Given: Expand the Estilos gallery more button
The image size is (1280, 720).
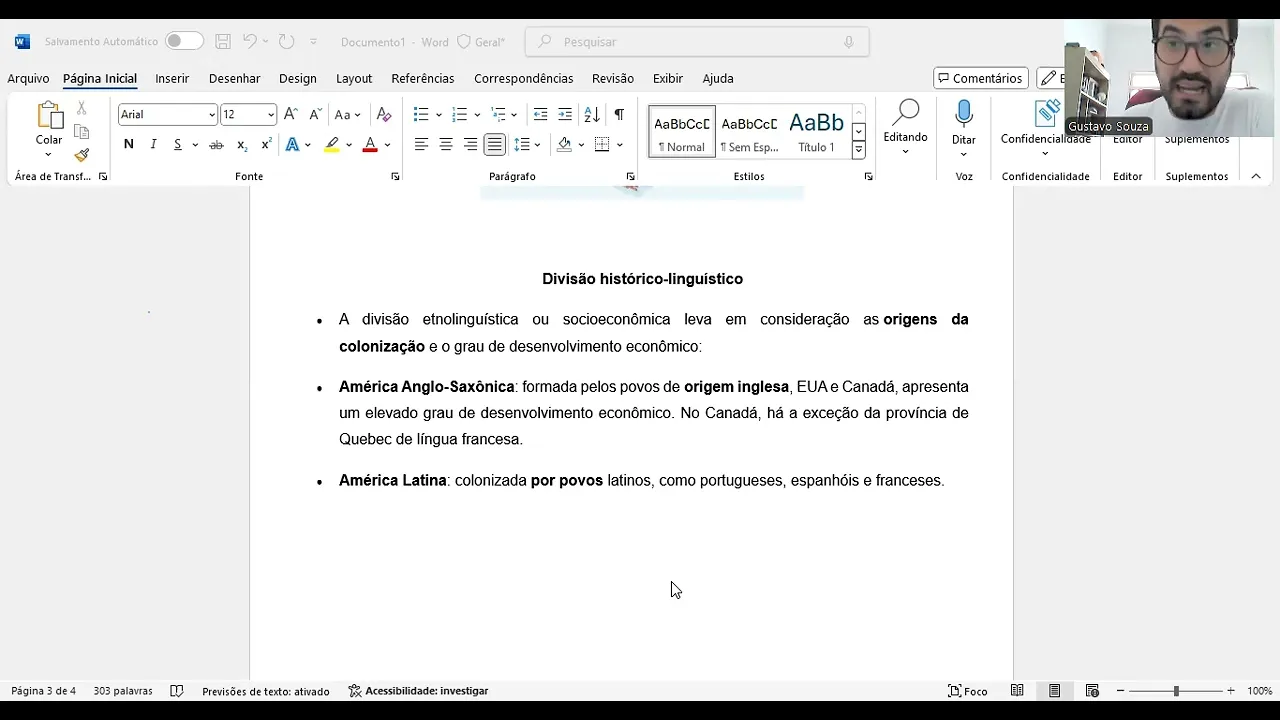Looking at the screenshot, I should [x=858, y=150].
